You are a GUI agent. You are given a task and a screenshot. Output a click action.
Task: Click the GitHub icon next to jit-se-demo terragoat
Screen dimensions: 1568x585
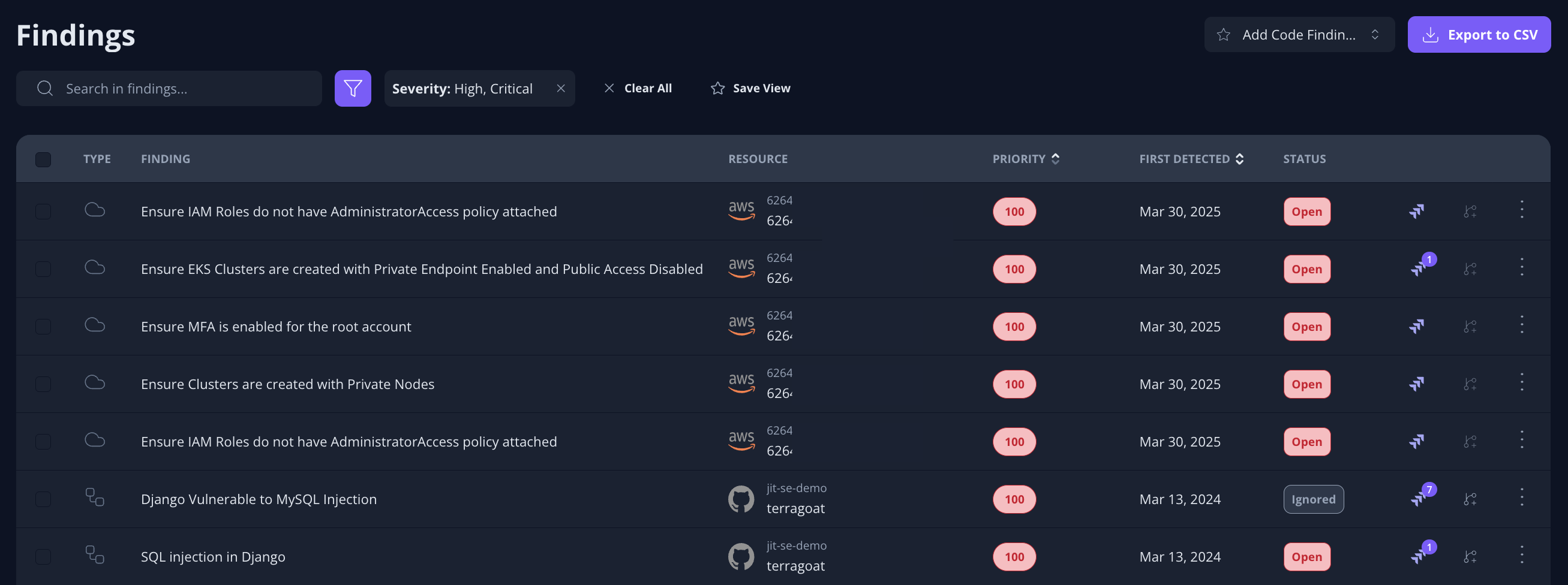(741, 499)
